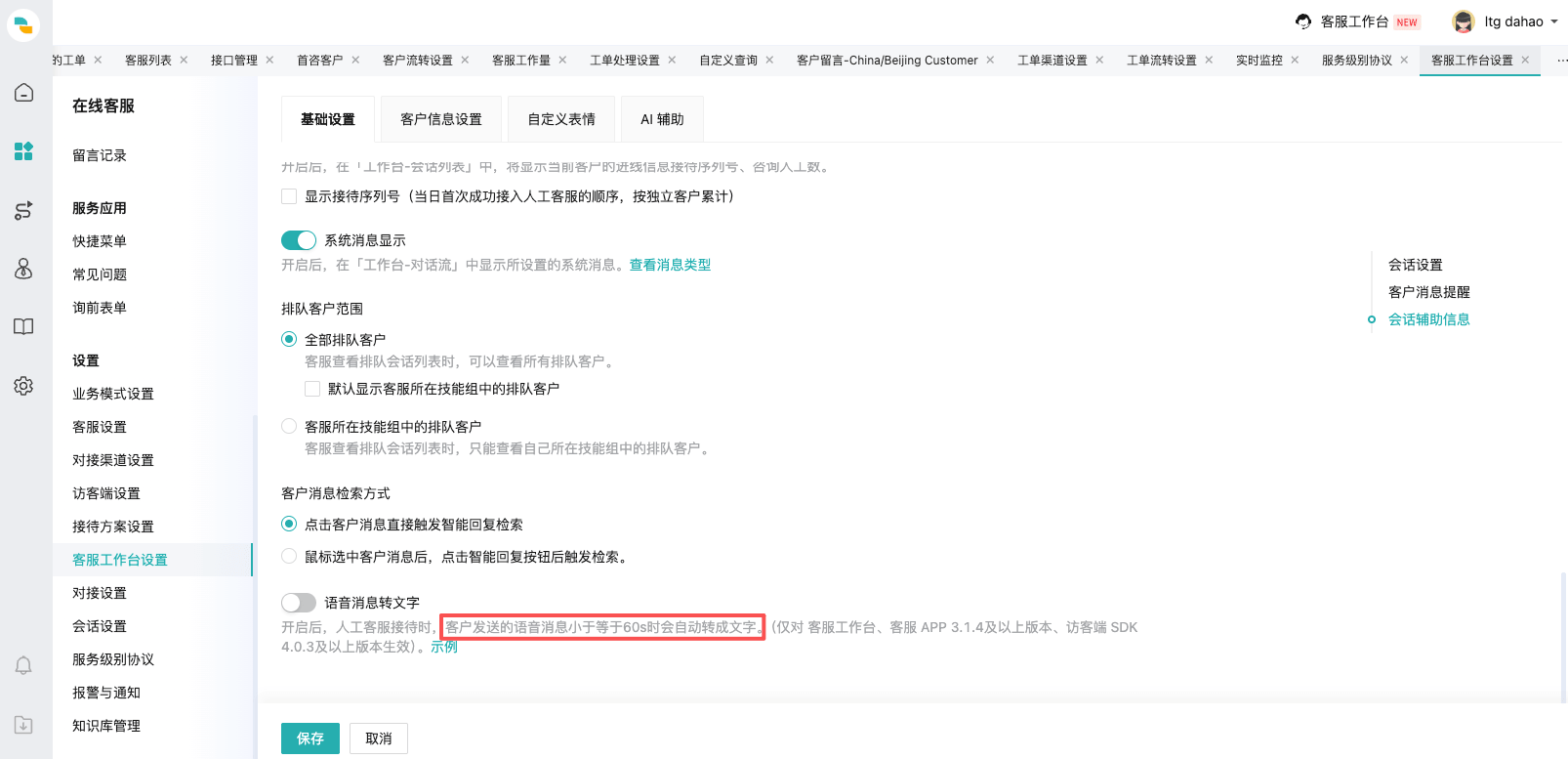The image size is (1568, 759).
Task: Open the settings gear icon in left rail
Action: [23, 386]
